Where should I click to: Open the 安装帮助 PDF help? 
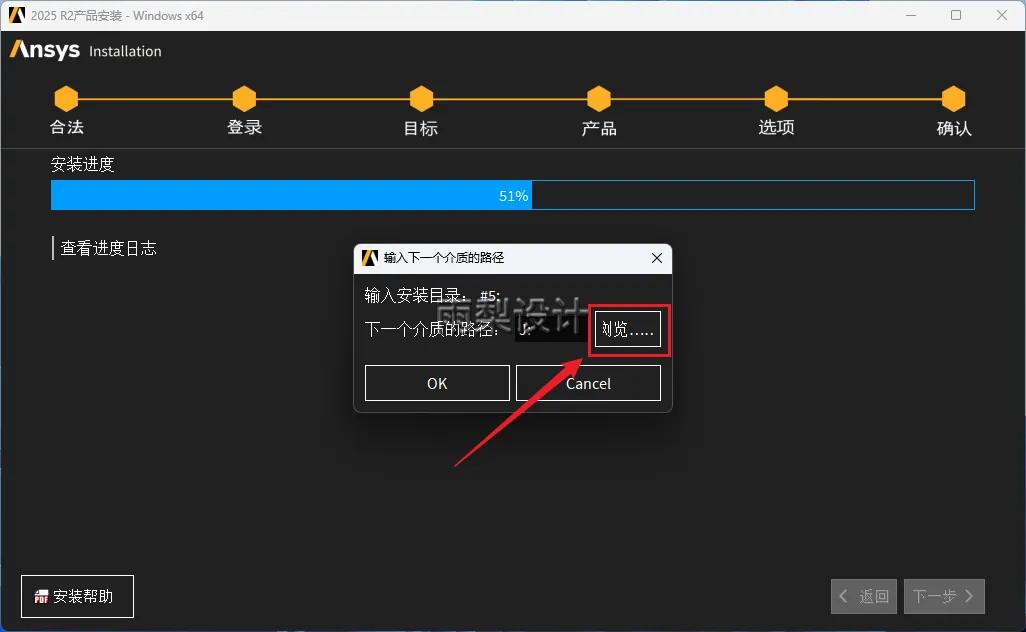coord(77,596)
